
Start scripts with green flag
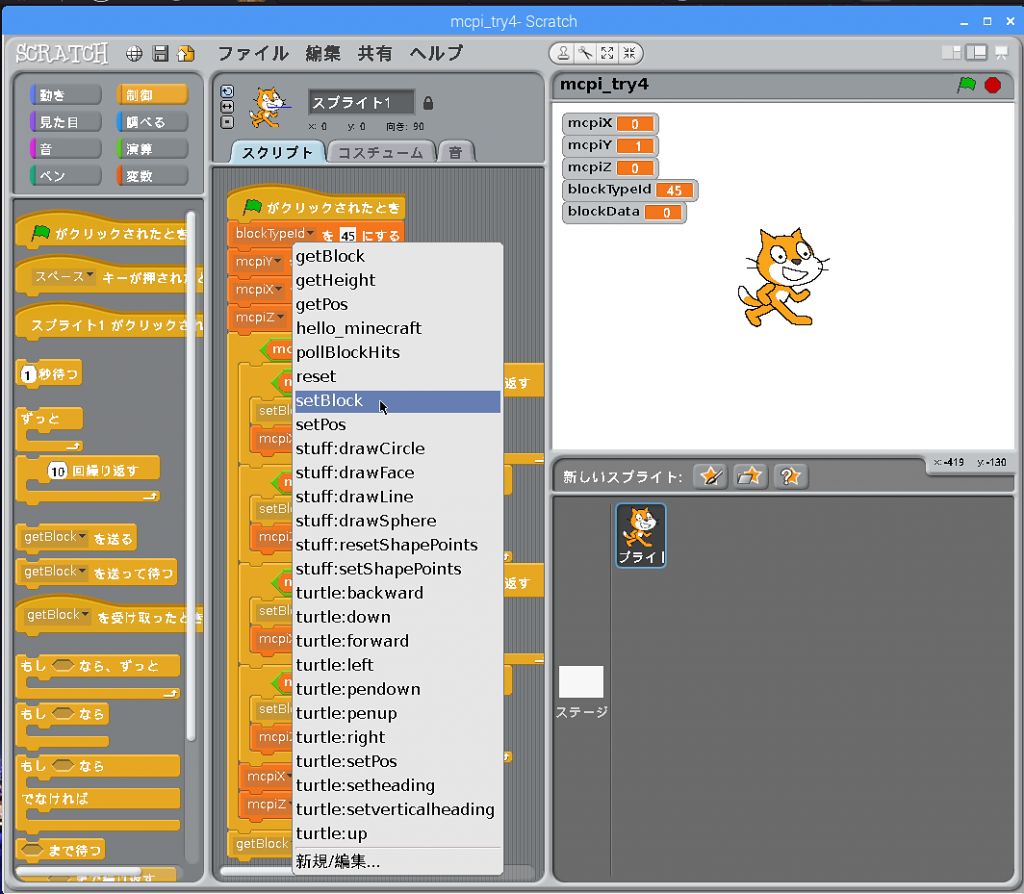[x=967, y=85]
